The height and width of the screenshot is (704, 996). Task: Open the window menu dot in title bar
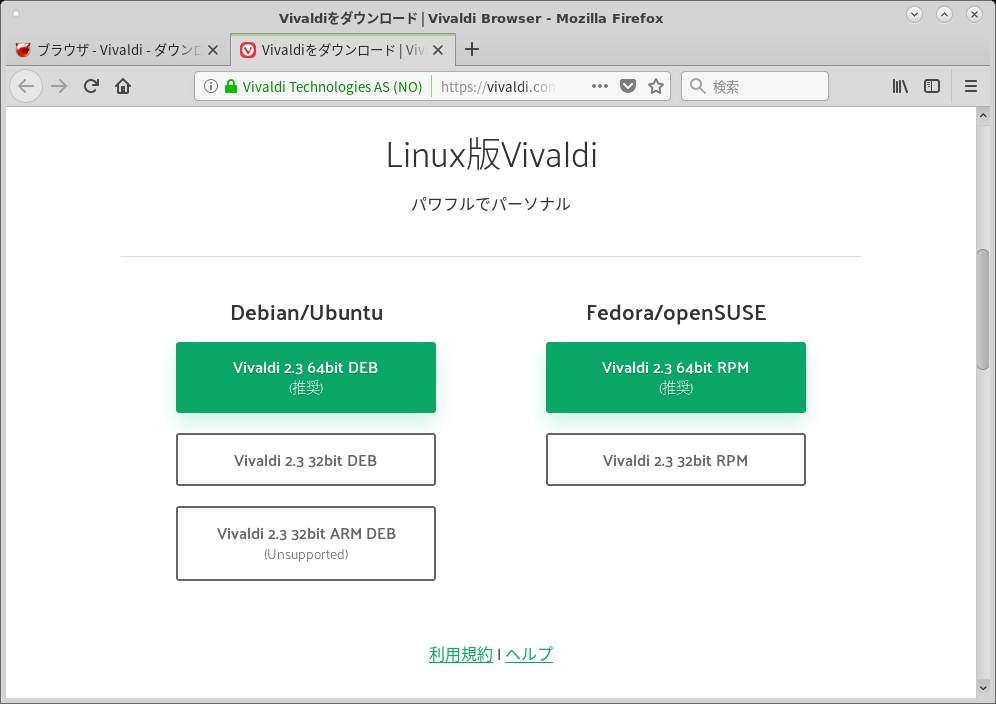pos(16,14)
